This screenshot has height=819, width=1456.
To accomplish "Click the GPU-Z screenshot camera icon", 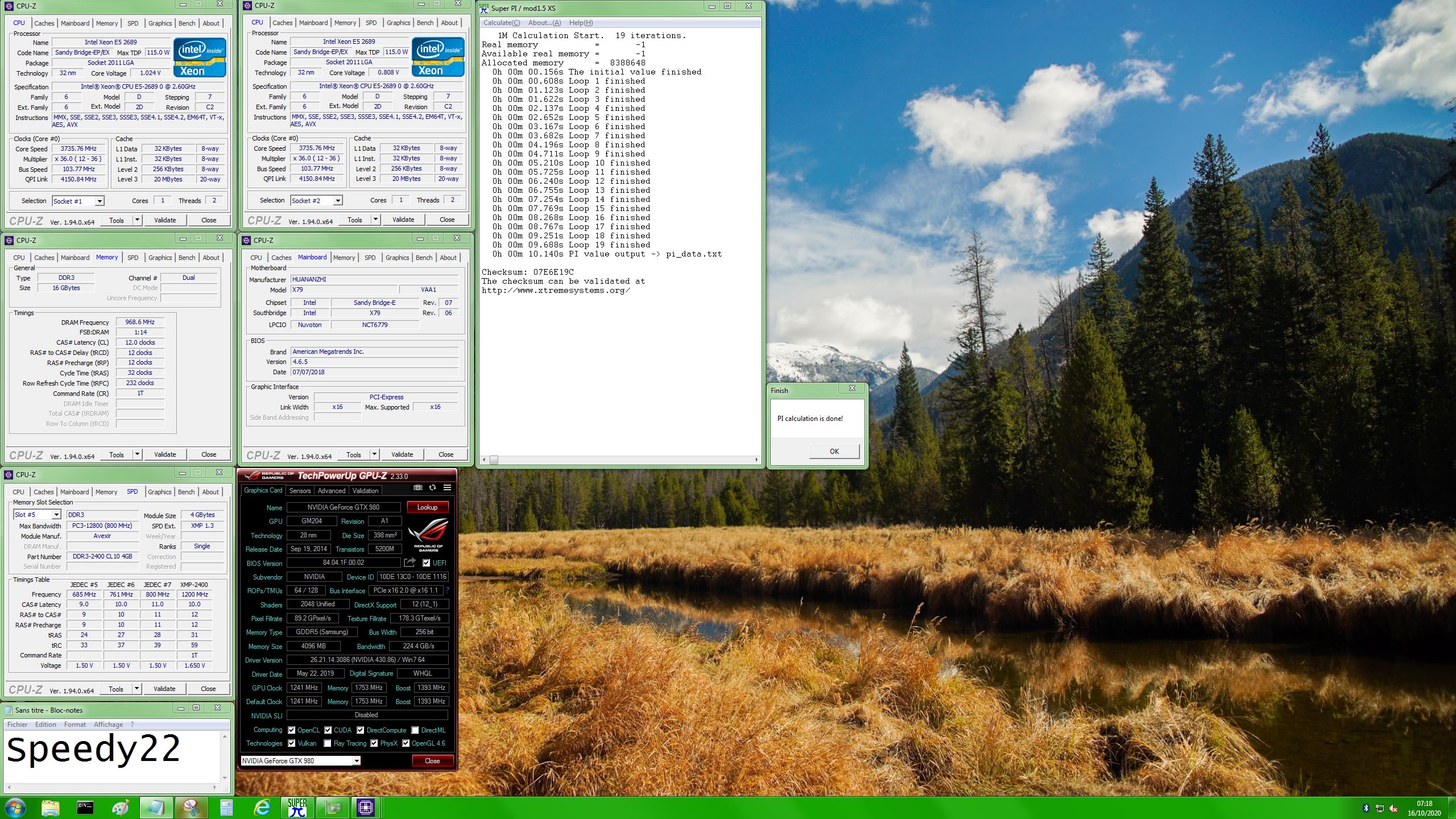I will pyautogui.click(x=418, y=488).
